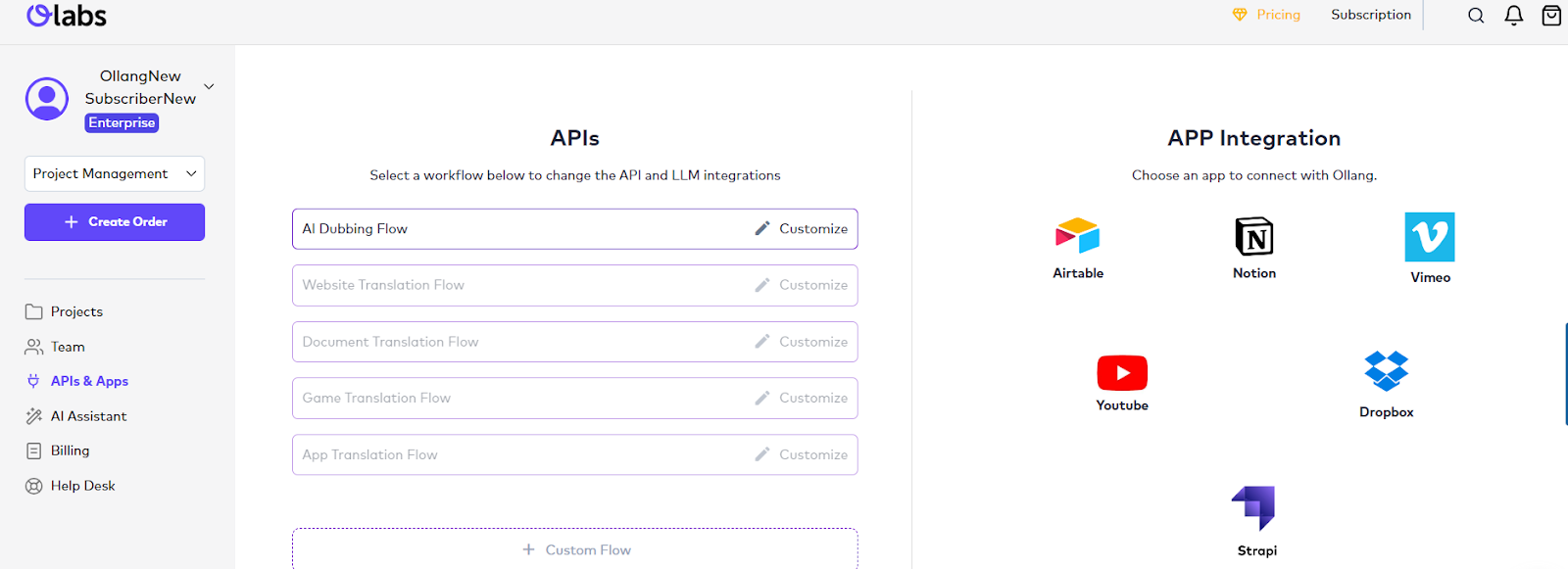Screen dimensions: 1568x569
Task: Select the Vimeo integration icon
Action: (x=1429, y=237)
